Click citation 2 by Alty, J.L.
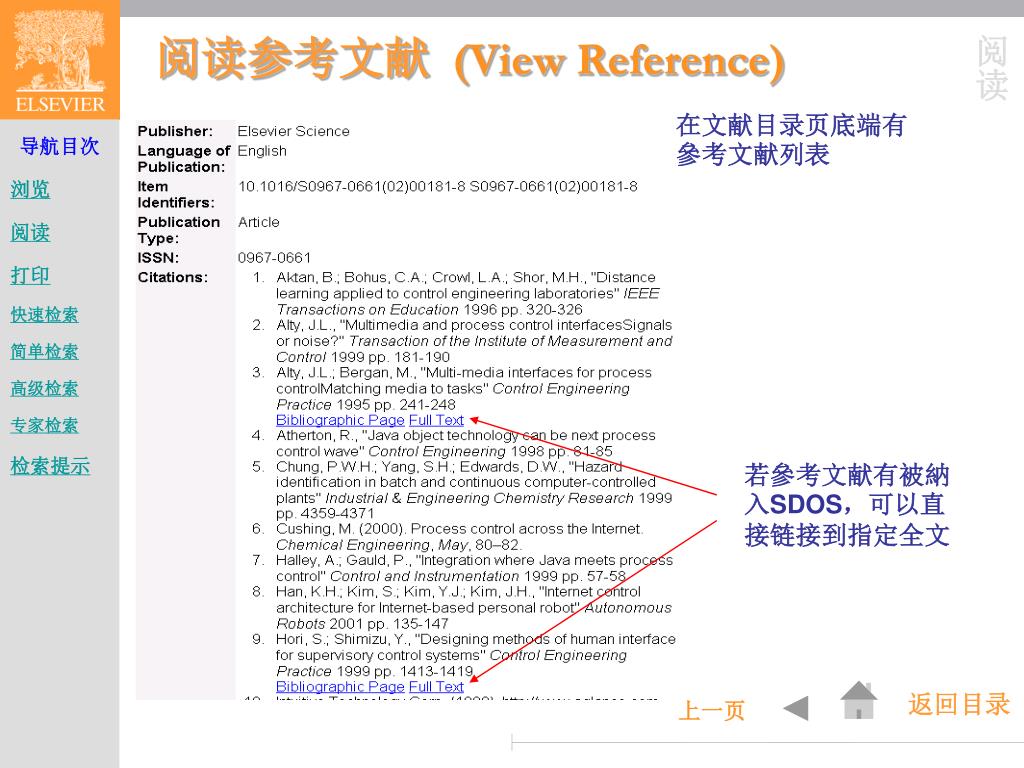1024x768 pixels. click(462, 341)
